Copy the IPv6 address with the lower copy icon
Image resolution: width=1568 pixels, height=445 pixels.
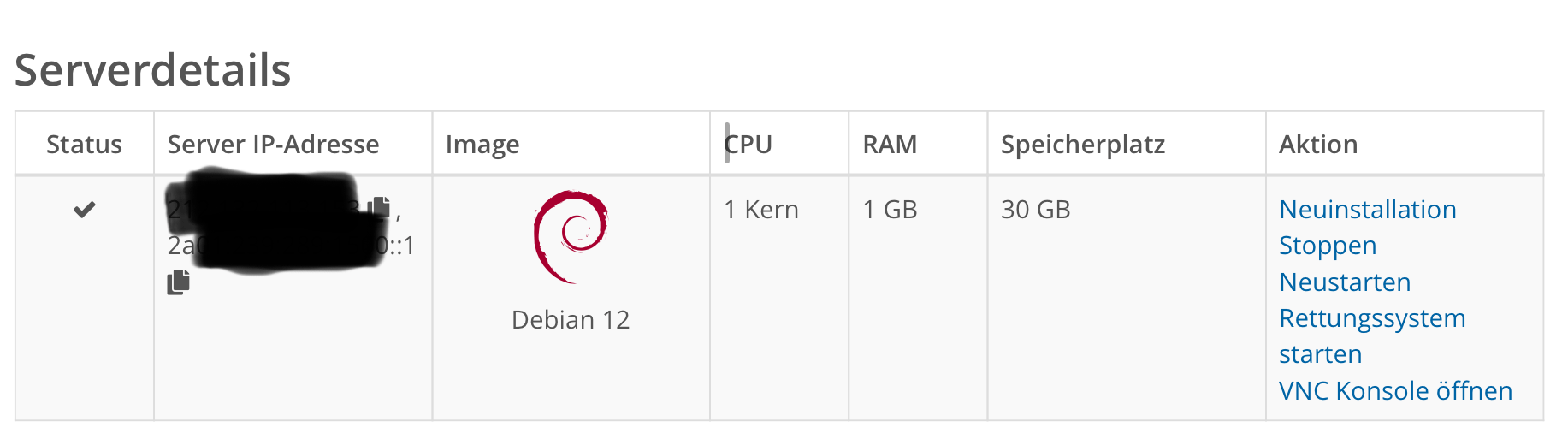(178, 282)
